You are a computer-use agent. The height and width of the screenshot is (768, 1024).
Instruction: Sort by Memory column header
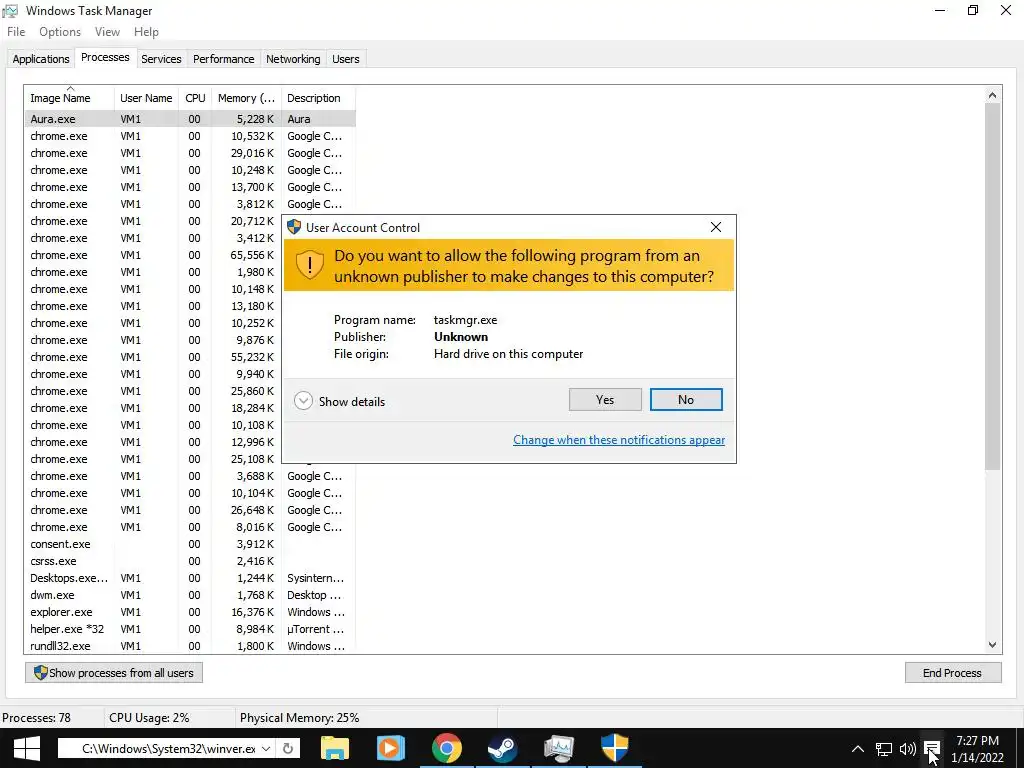click(246, 98)
